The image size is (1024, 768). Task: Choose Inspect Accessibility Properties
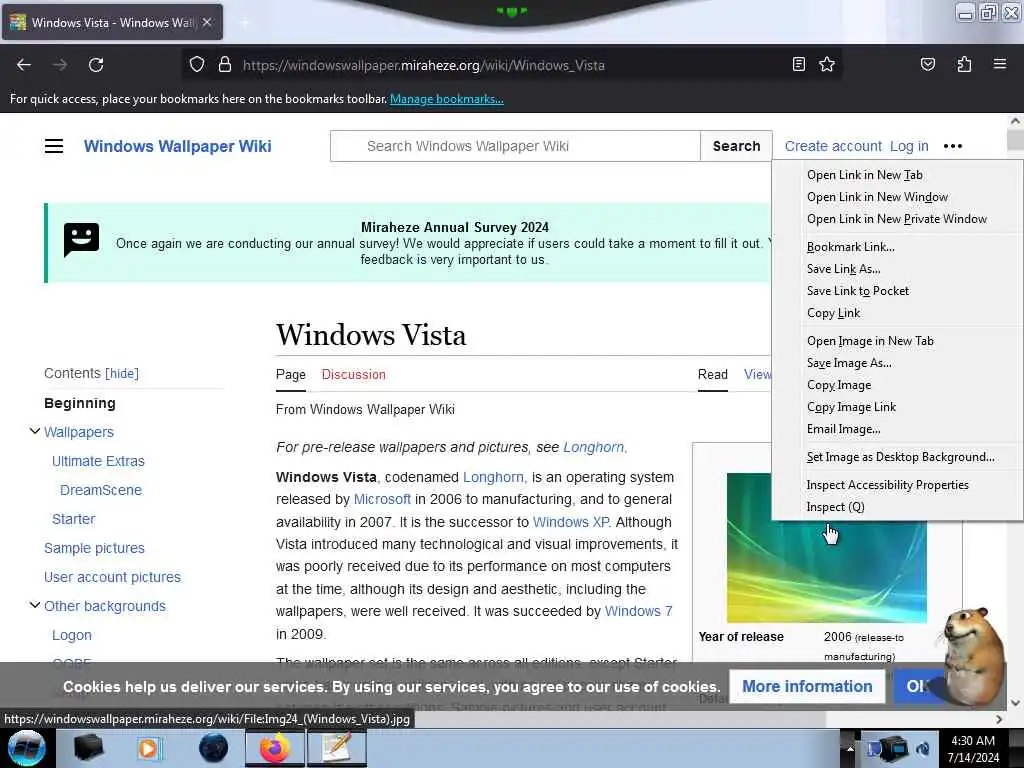pos(897,485)
